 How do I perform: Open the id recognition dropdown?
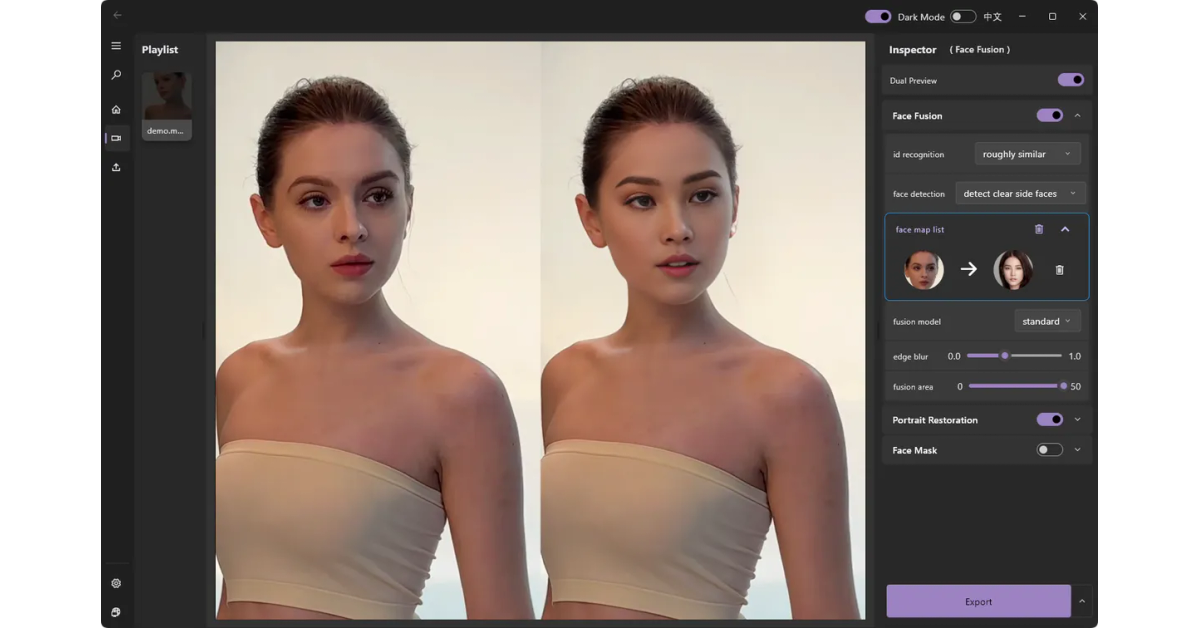tap(1028, 154)
